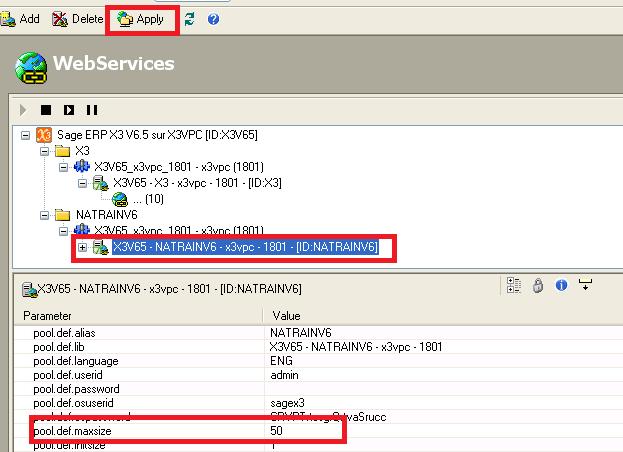623x452 pixels.
Task: Select the pool.def.lib parameter
Action: tap(59, 347)
